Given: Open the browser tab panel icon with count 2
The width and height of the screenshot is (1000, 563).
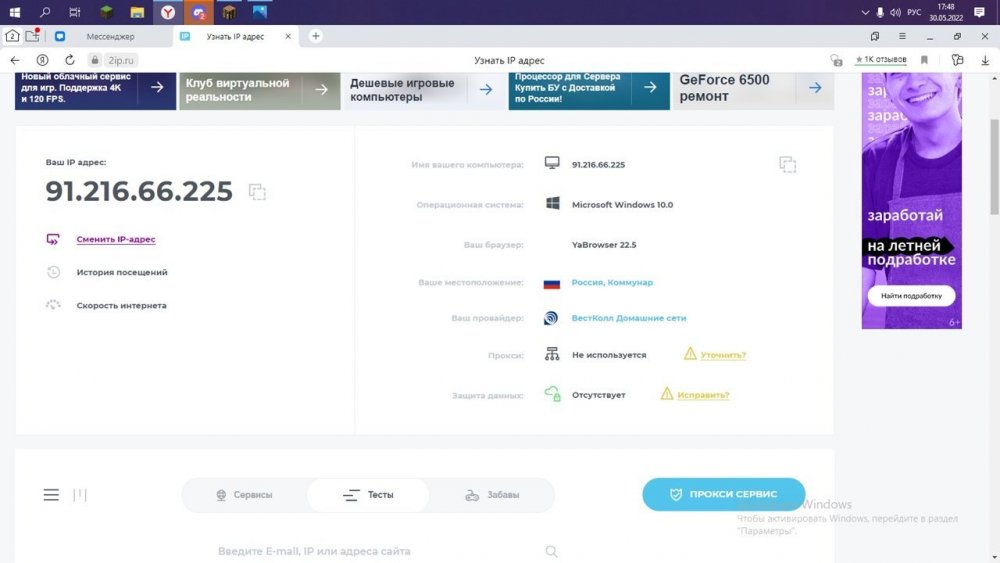Looking at the screenshot, I should tap(12, 36).
